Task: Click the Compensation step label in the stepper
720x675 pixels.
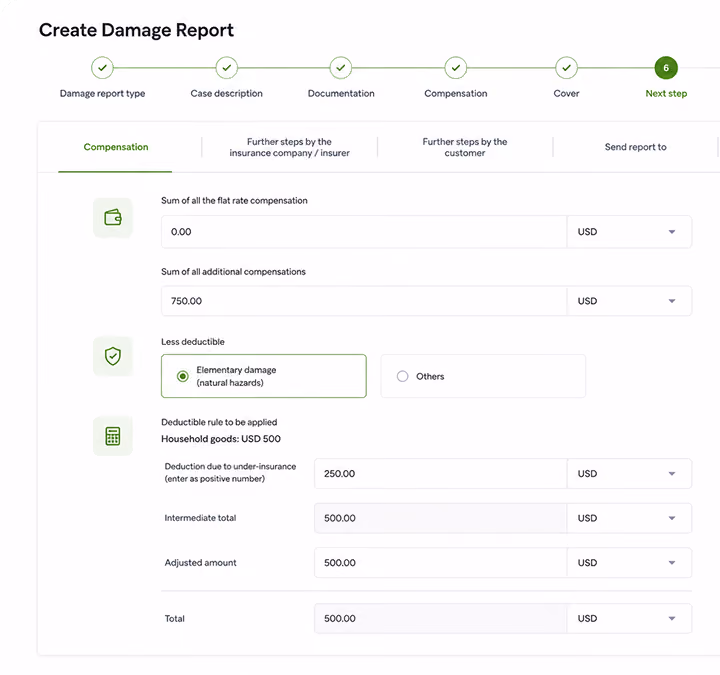Action: [456, 94]
